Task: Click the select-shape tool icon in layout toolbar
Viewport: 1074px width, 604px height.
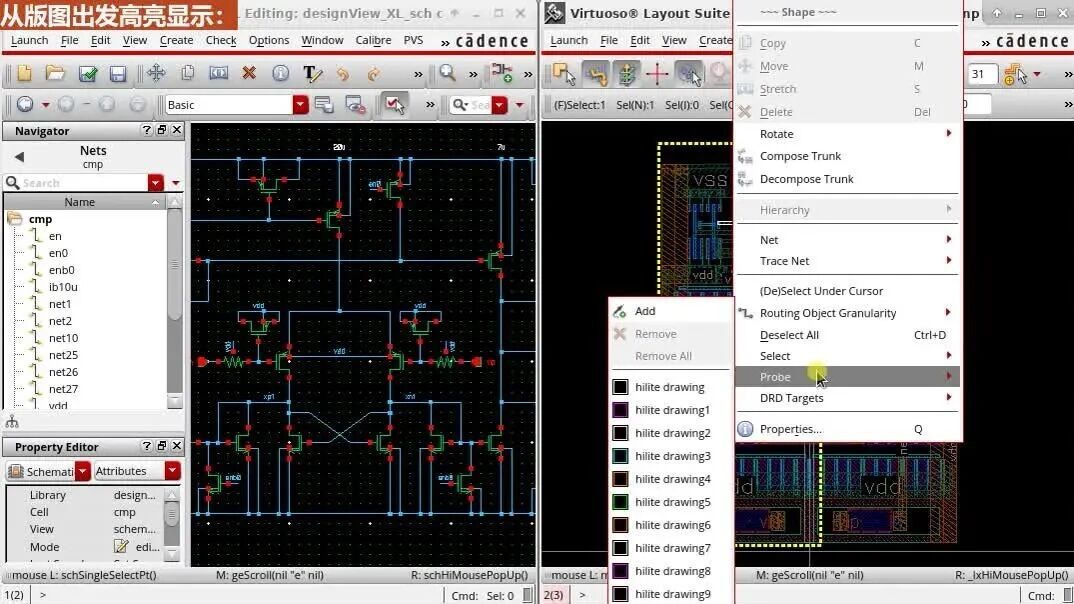Action: pyautogui.click(x=564, y=74)
